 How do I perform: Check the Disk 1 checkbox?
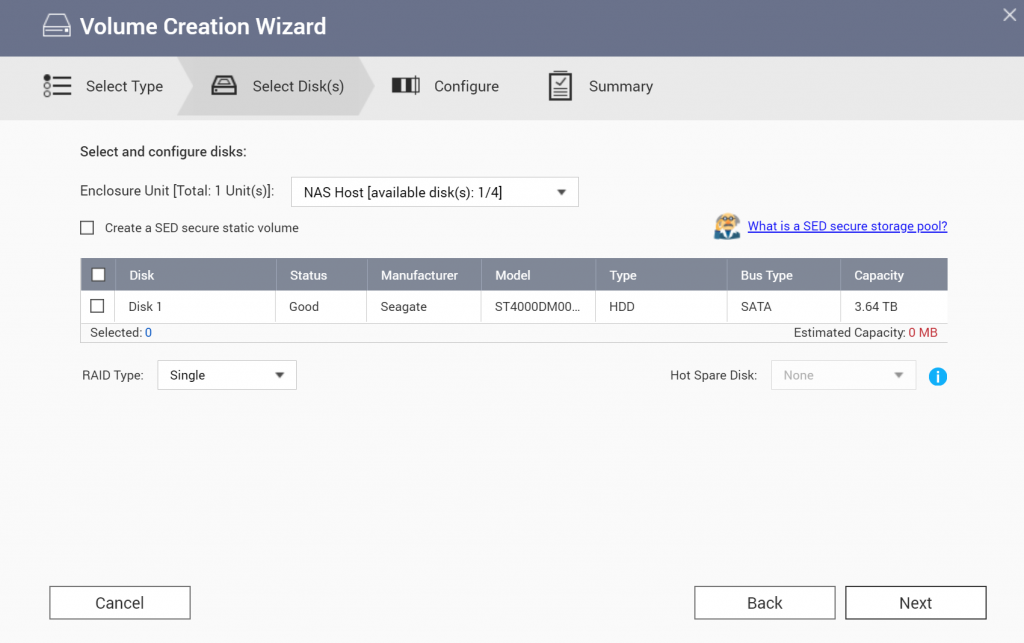(x=96, y=306)
